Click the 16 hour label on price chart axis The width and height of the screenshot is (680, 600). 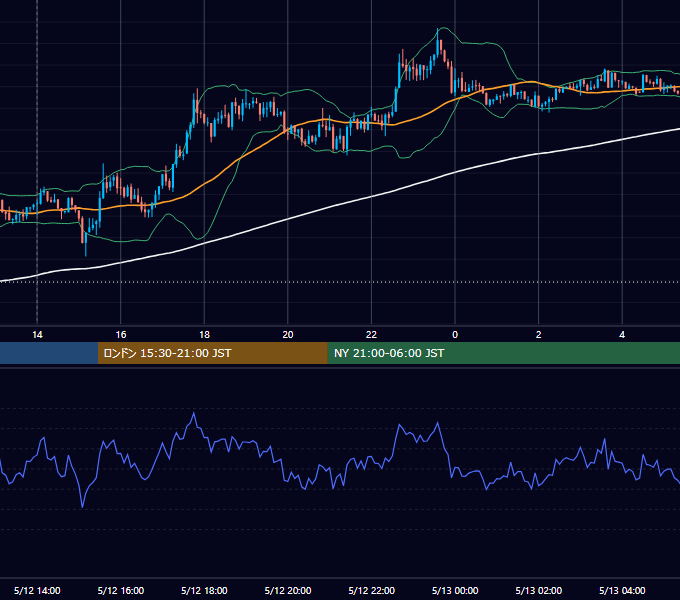coord(121,335)
